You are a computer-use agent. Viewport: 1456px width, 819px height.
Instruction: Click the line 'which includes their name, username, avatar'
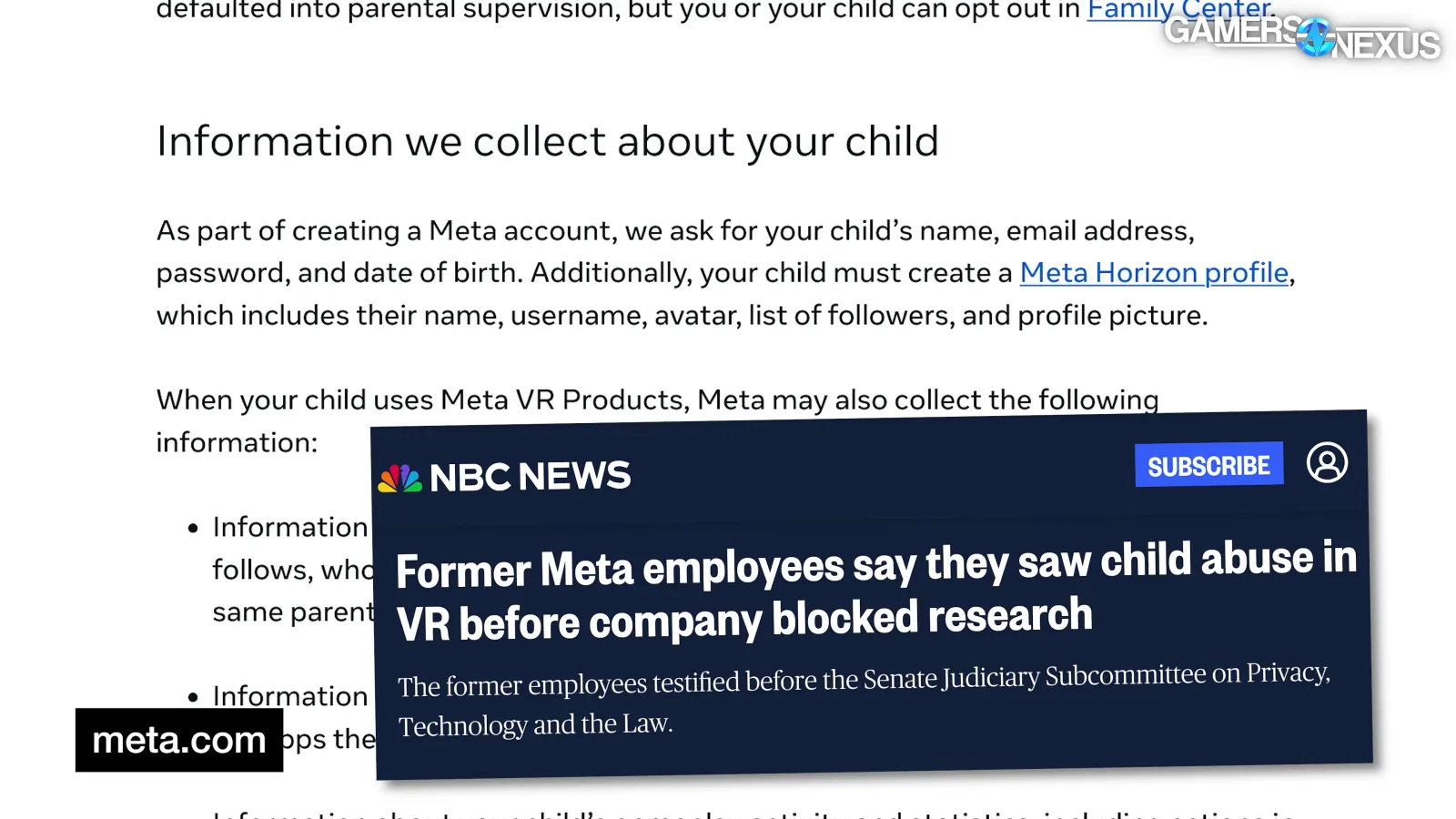click(682, 316)
